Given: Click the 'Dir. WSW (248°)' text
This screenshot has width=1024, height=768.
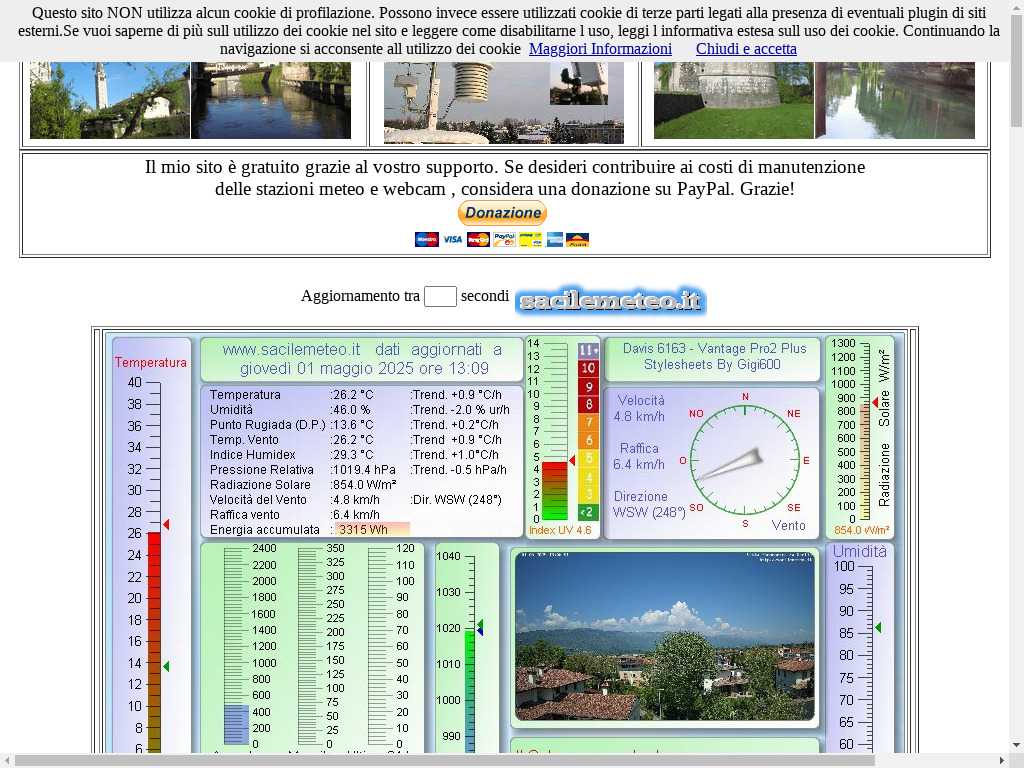Looking at the screenshot, I should point(456,500).
